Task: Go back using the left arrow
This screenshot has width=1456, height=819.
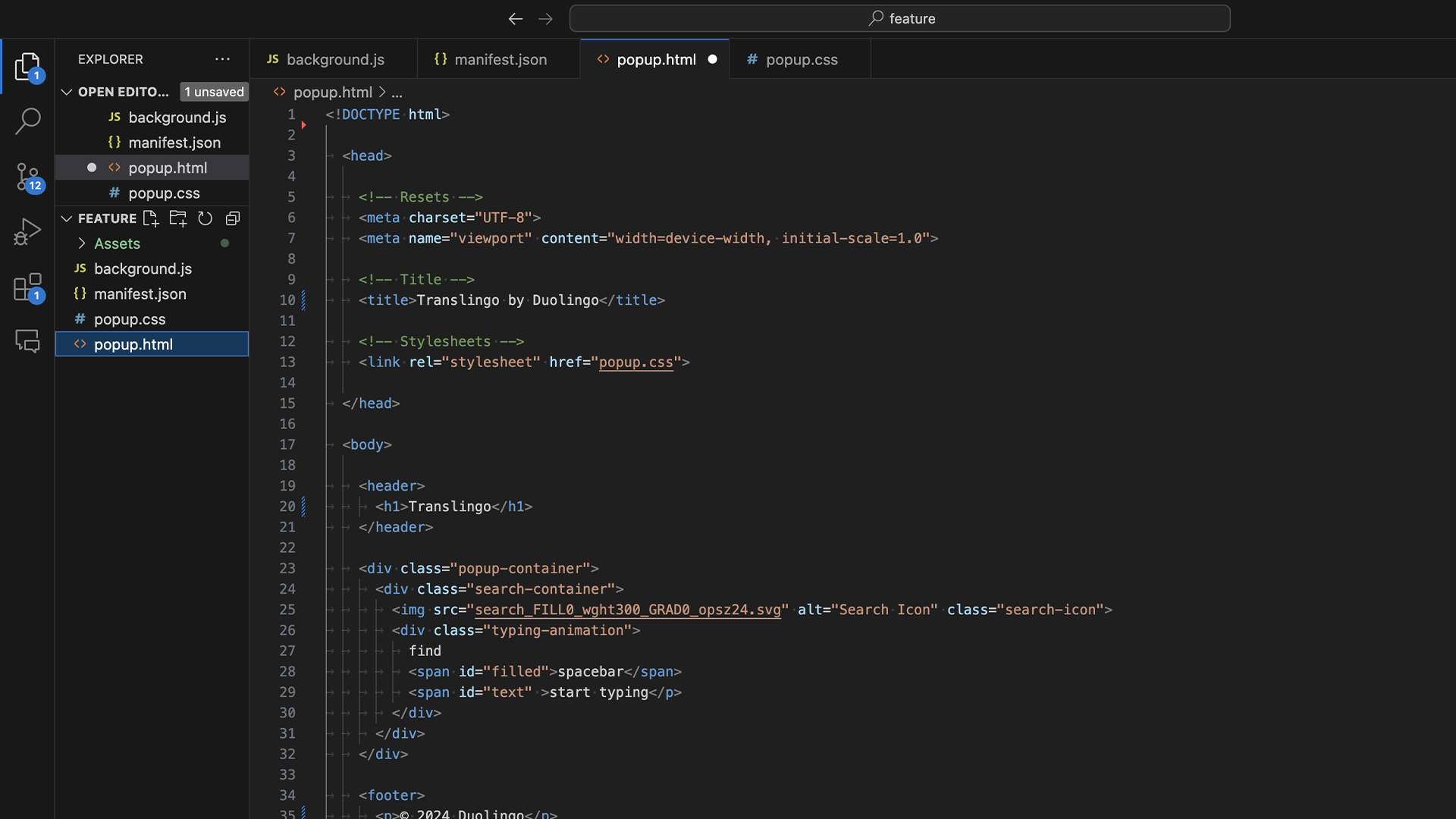Action: pyautogui.click(x=516, y=19)
